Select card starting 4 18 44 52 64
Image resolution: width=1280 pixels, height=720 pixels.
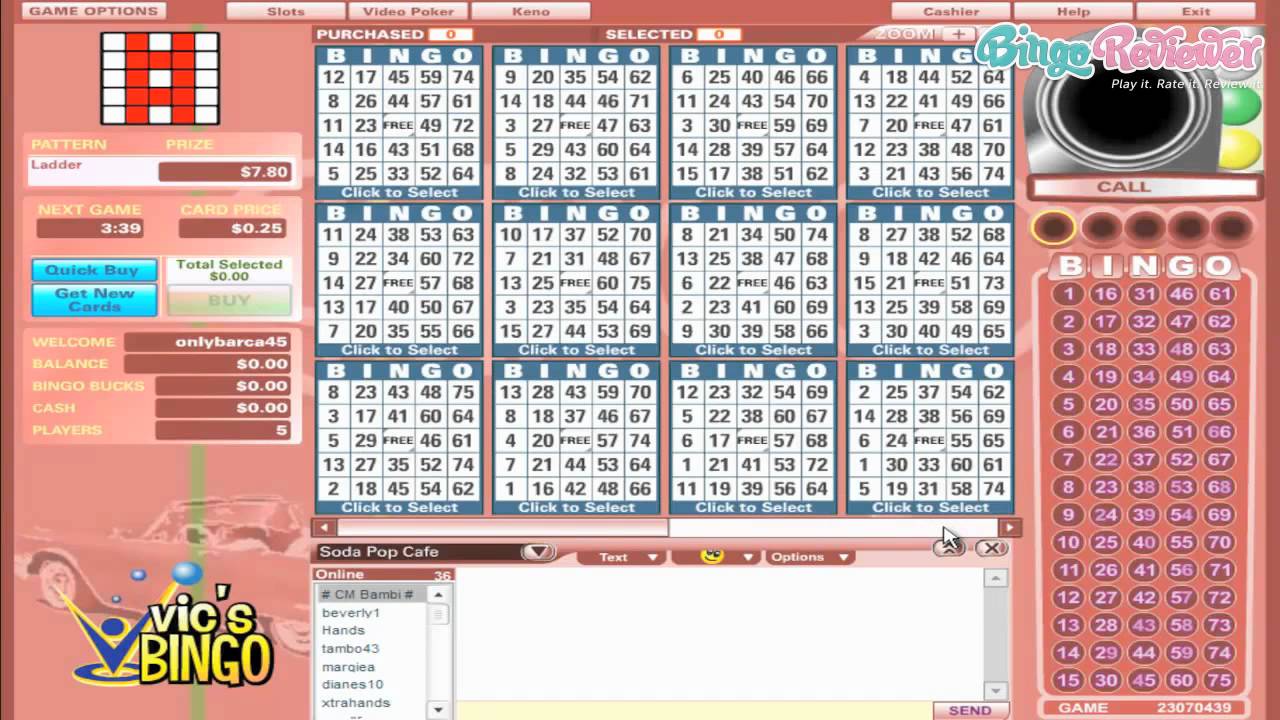pyautogui.click(x=930, y=122)
